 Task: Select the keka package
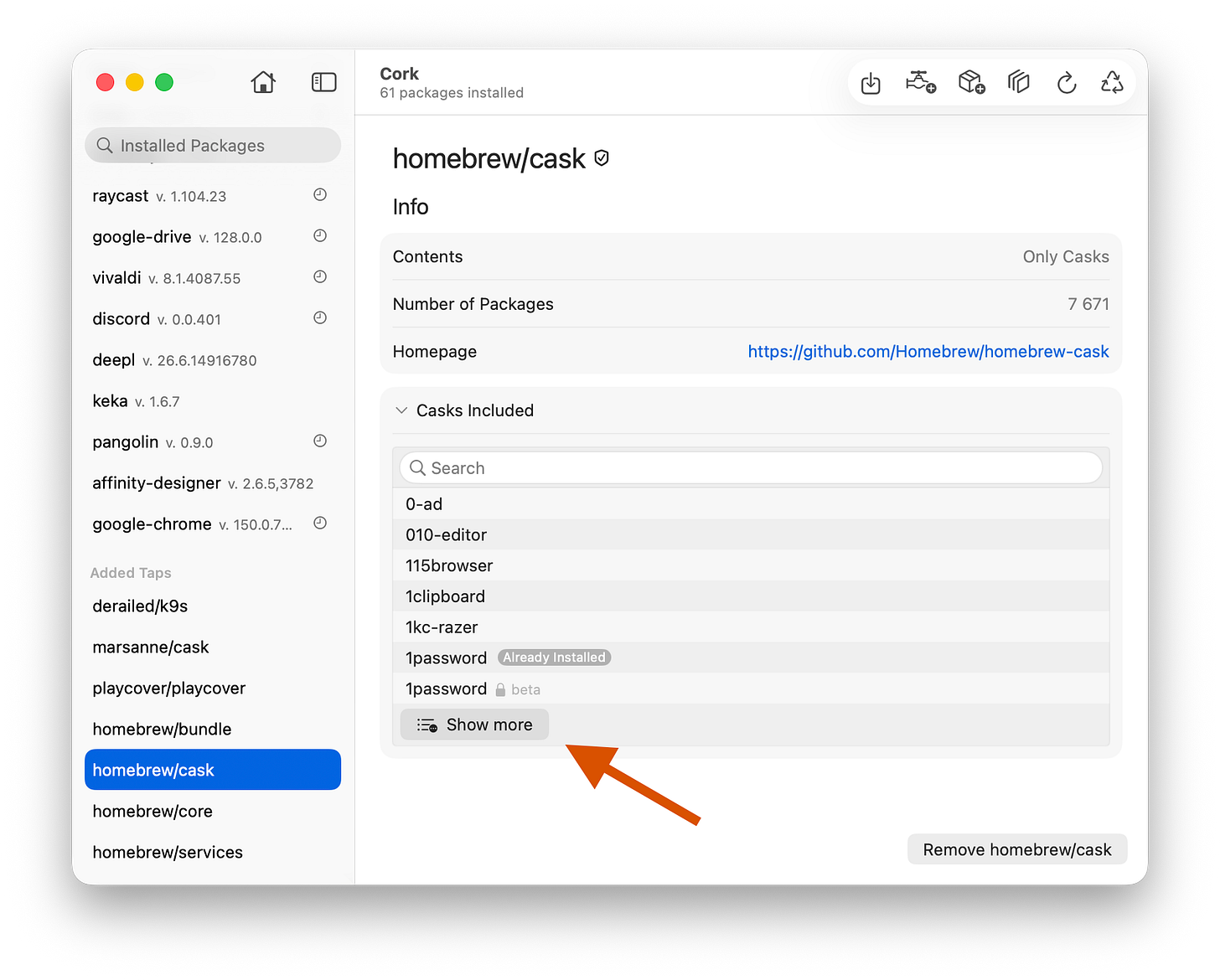(213, 401)
